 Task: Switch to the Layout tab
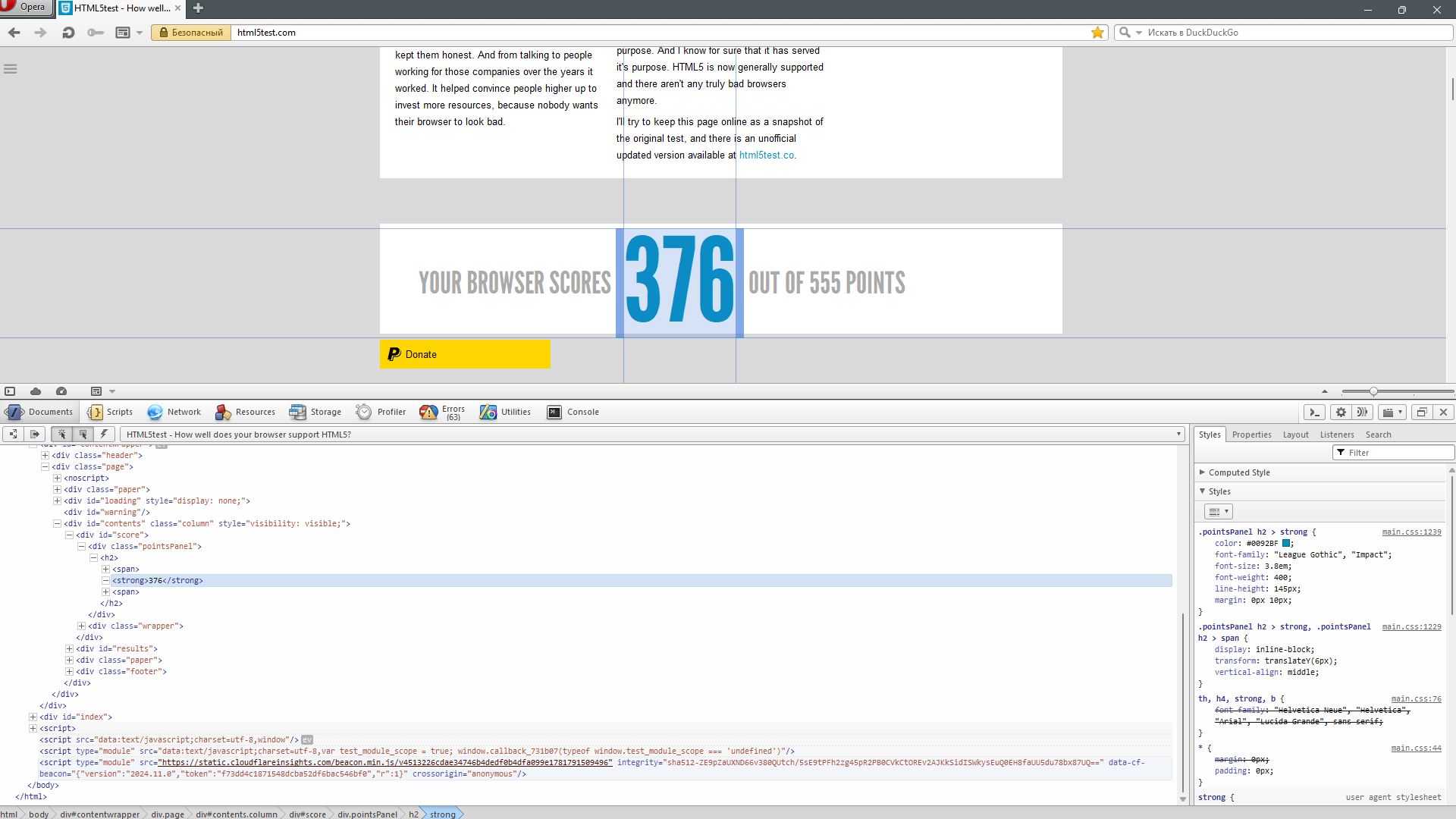(1295, 435)
